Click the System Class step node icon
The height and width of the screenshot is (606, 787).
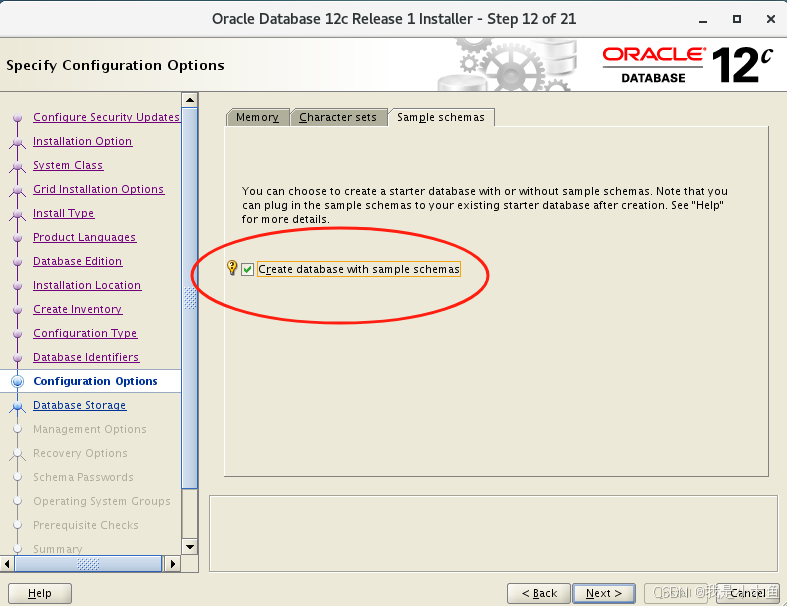[18, 166]
